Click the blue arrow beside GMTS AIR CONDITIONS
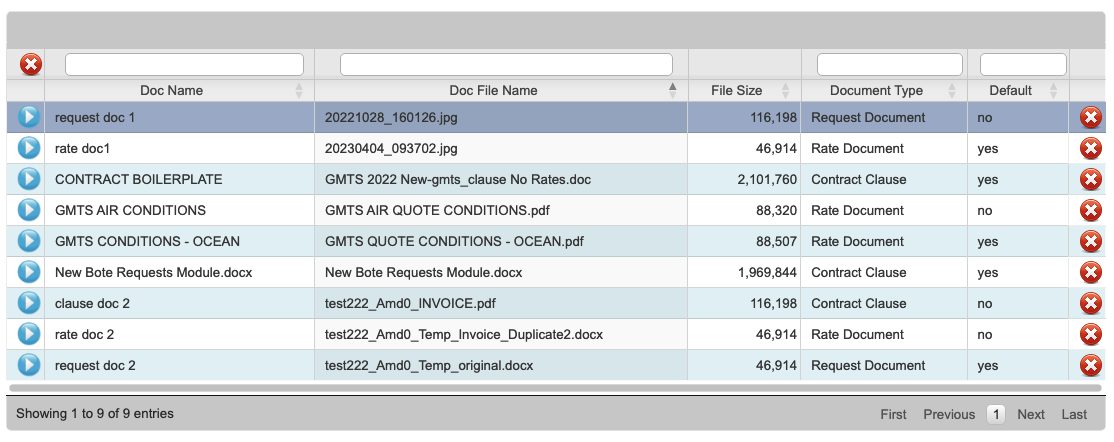 pyautogui.click(x=29, y=210)
